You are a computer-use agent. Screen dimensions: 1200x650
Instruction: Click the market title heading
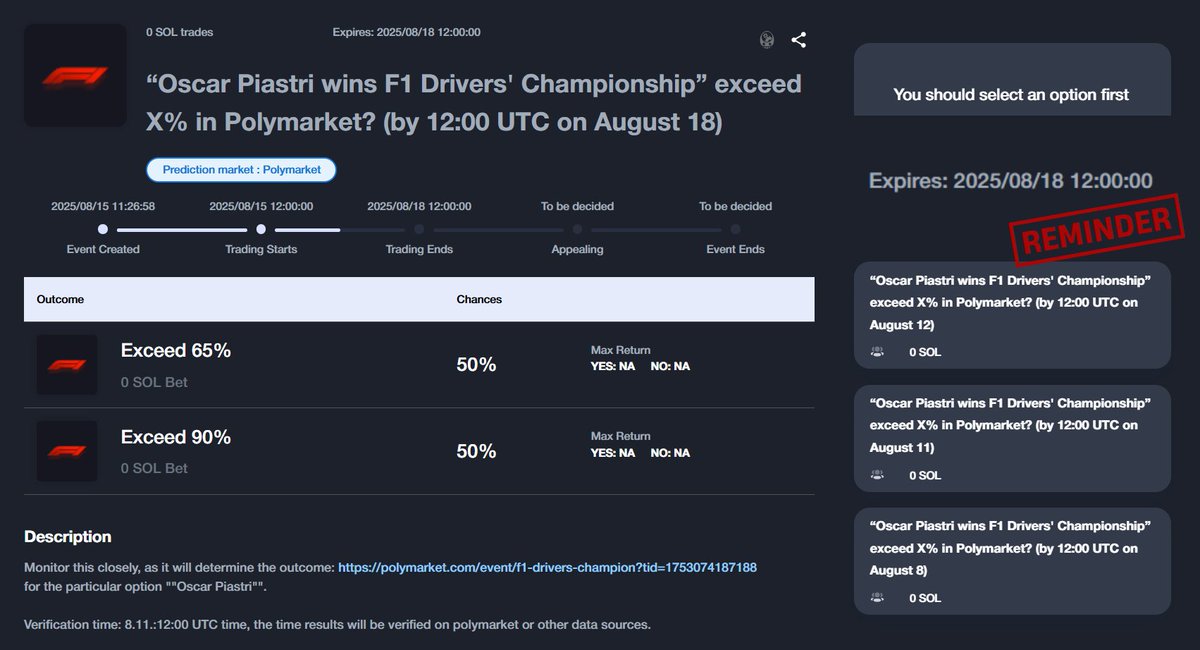(474, 103)
